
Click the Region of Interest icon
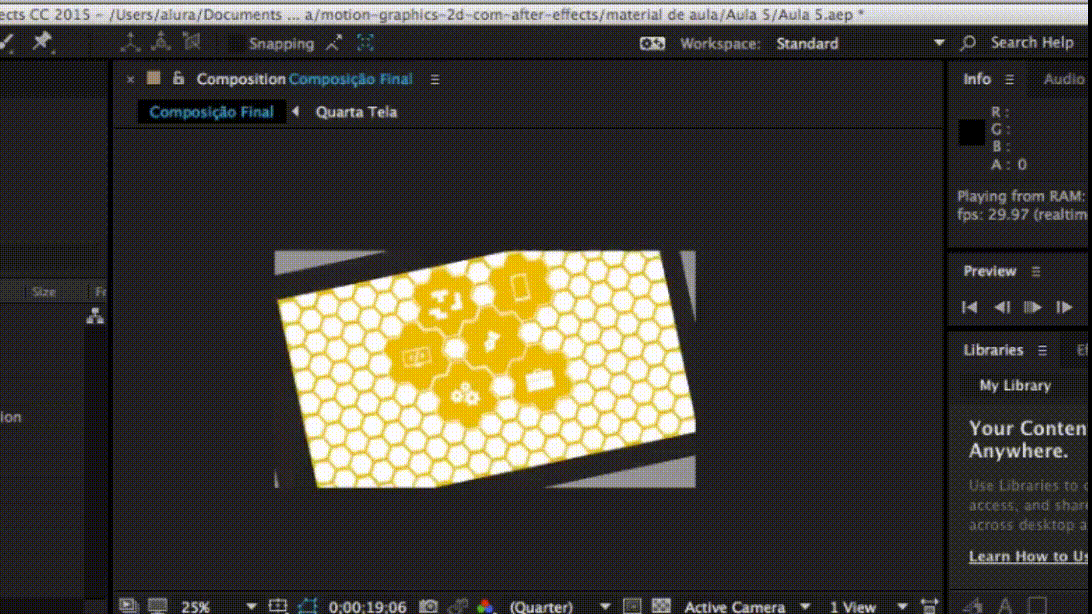tap(632, 606)
